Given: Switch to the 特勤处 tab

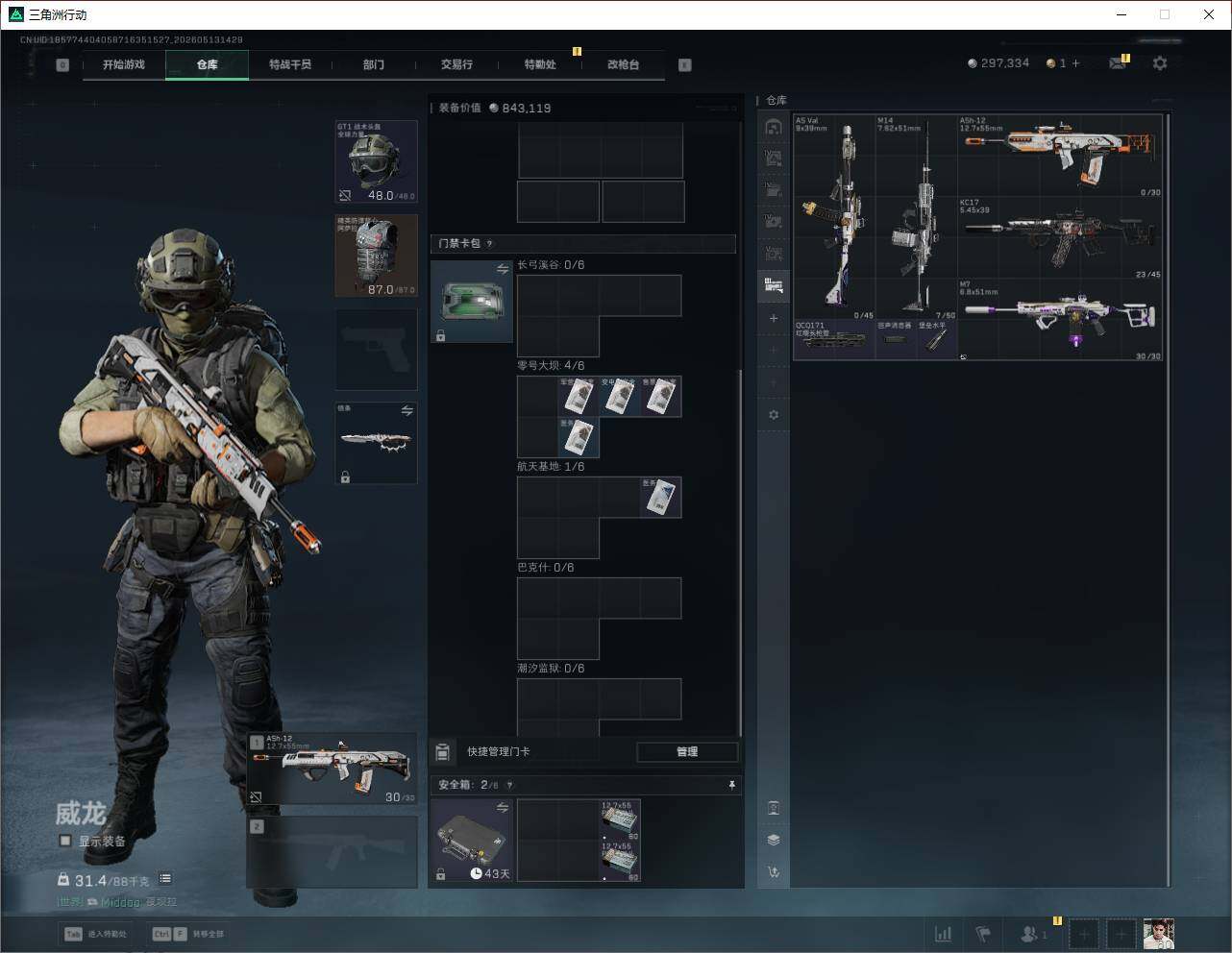Looking at the screenshot, I should (x=540, y=64).
